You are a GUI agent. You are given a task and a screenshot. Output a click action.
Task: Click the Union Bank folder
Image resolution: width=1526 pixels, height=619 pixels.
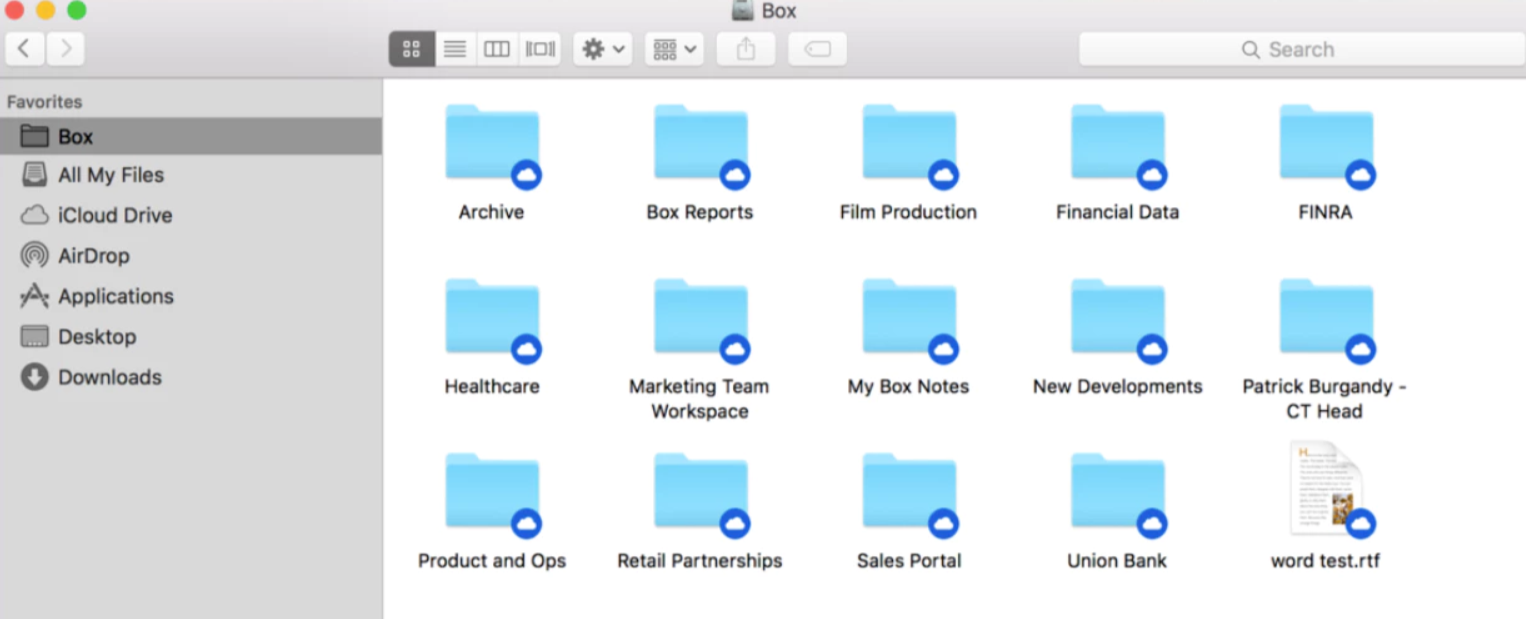pos(1117,494)
